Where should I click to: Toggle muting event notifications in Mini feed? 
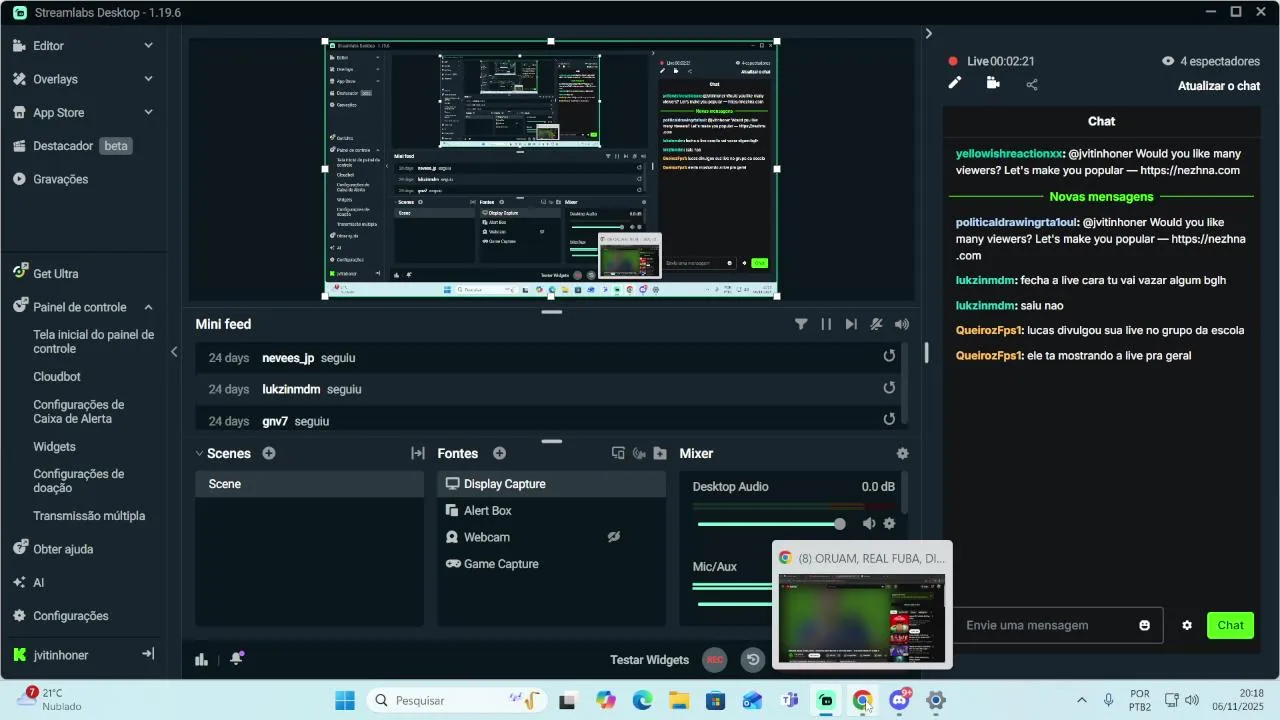[x=876, y=324]
